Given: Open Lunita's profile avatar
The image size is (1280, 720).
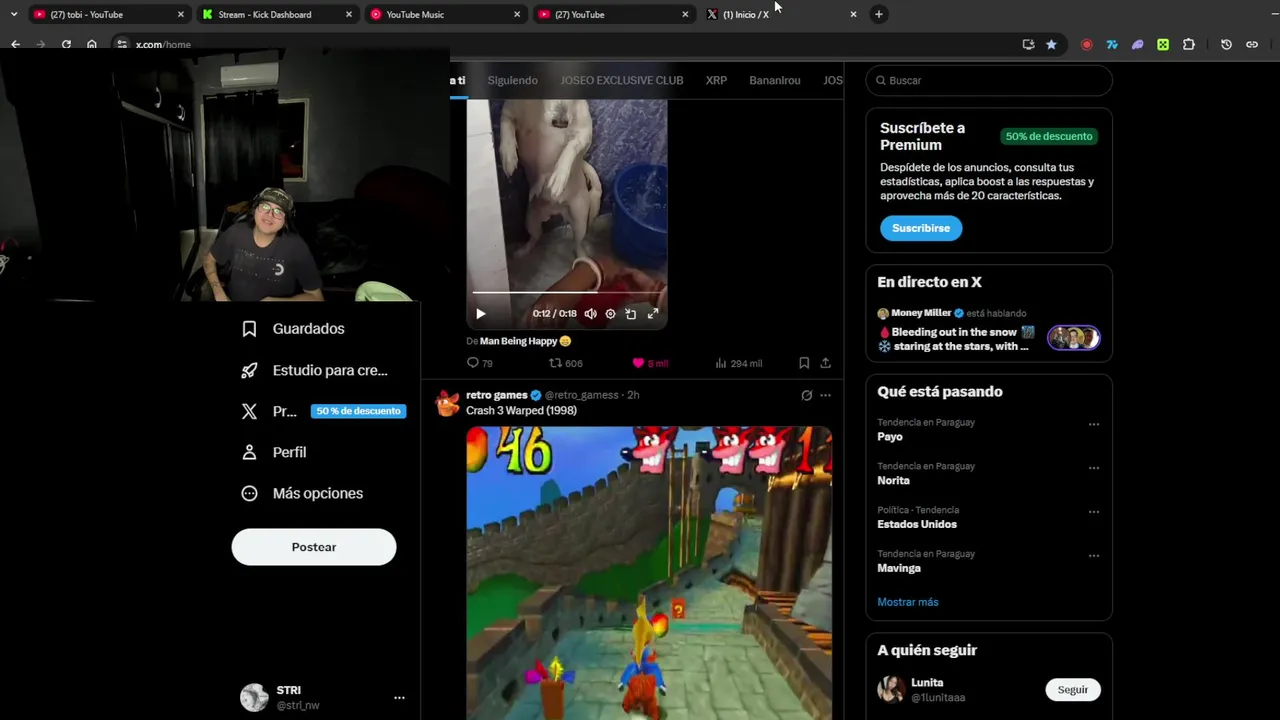Looking at the screenshot, I should [x=891, y=689].
